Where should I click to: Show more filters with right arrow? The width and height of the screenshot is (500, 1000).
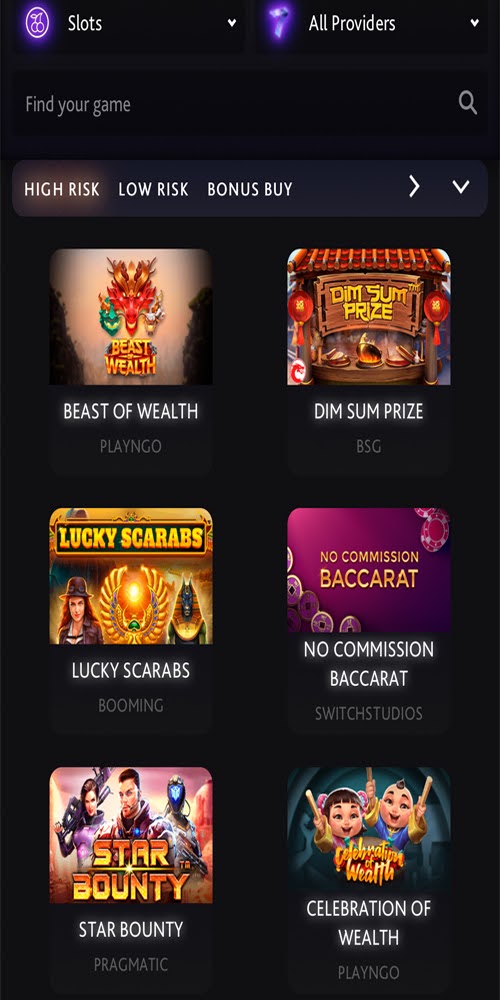click(x=415, y=187)
